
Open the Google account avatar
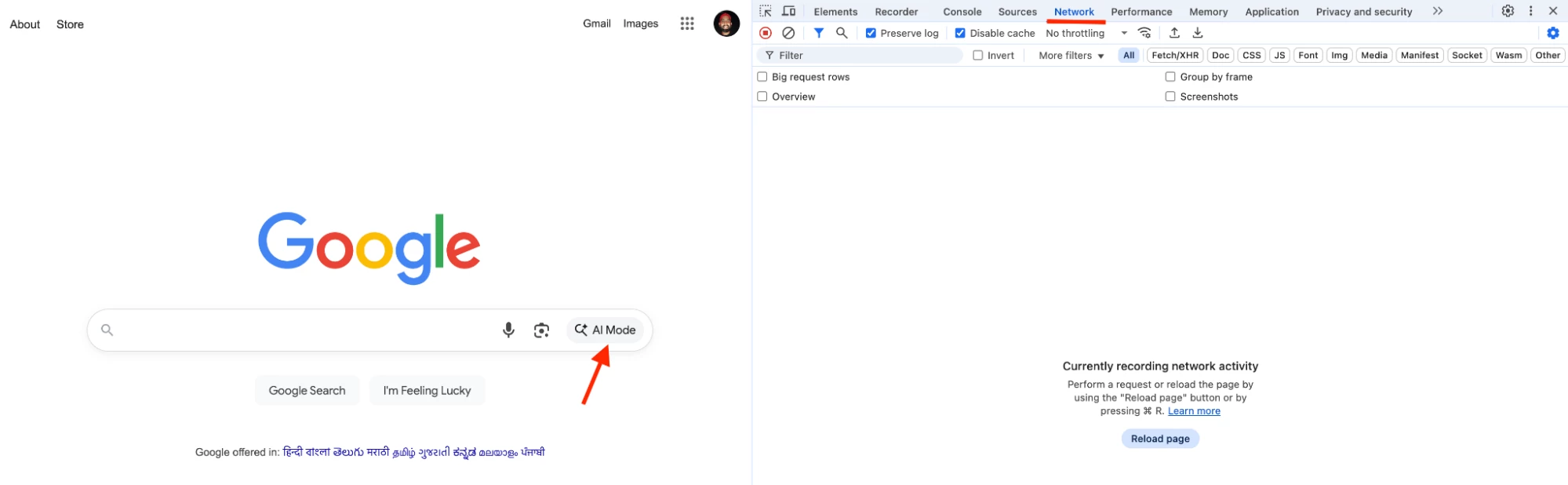[x=726, y=24]
